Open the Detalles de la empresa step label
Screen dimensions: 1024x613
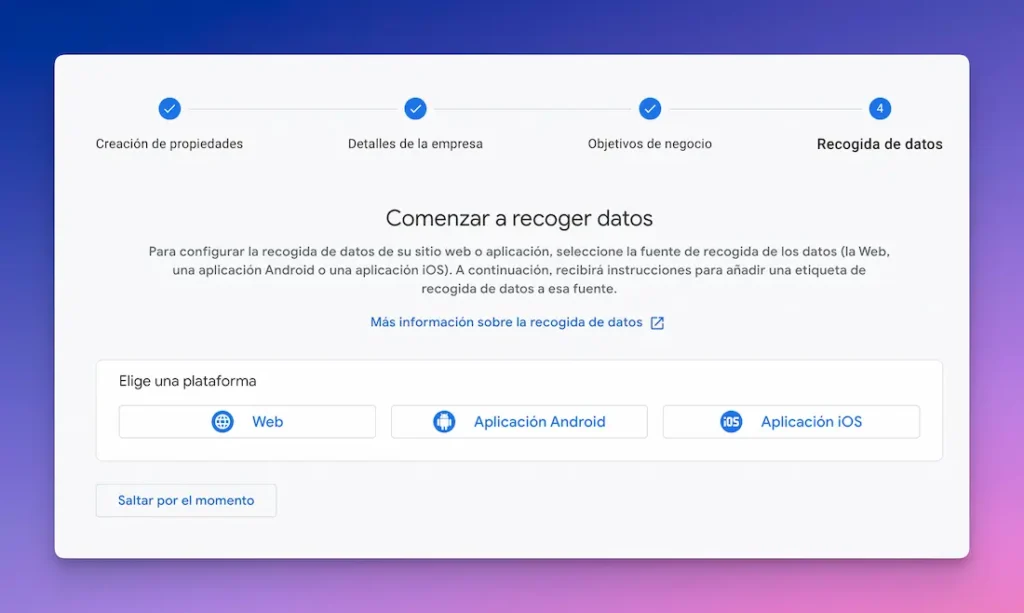click(415, 144)
